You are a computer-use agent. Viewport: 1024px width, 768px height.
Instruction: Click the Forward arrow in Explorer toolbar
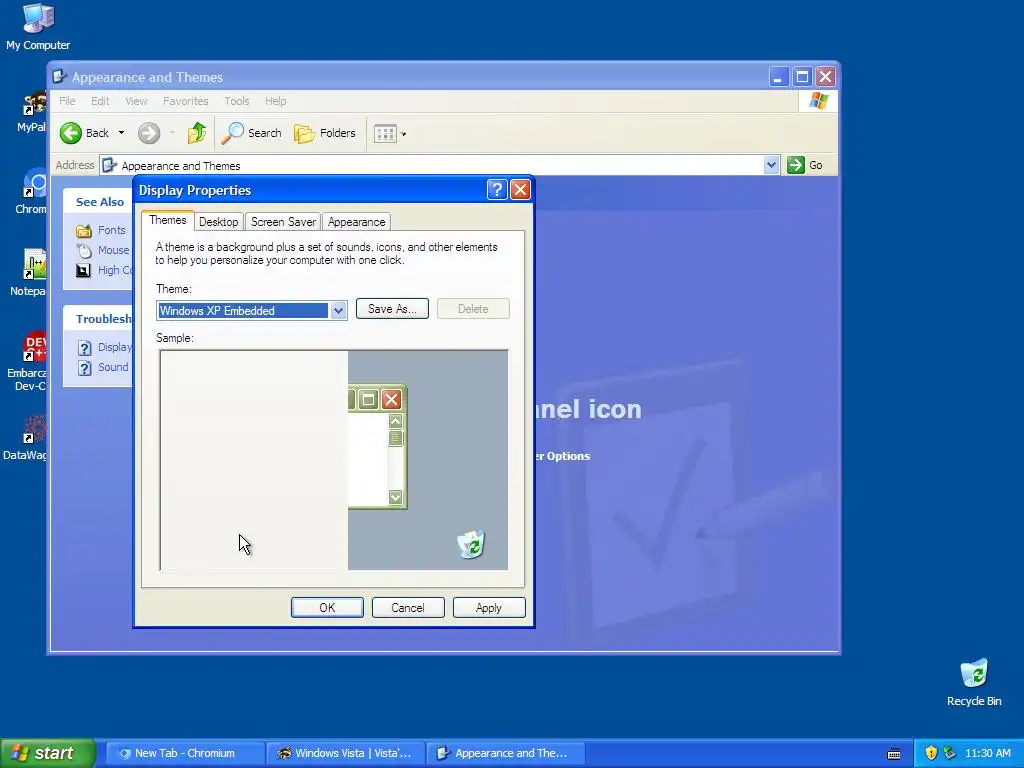pyautogui.click(x=149, y=133)
